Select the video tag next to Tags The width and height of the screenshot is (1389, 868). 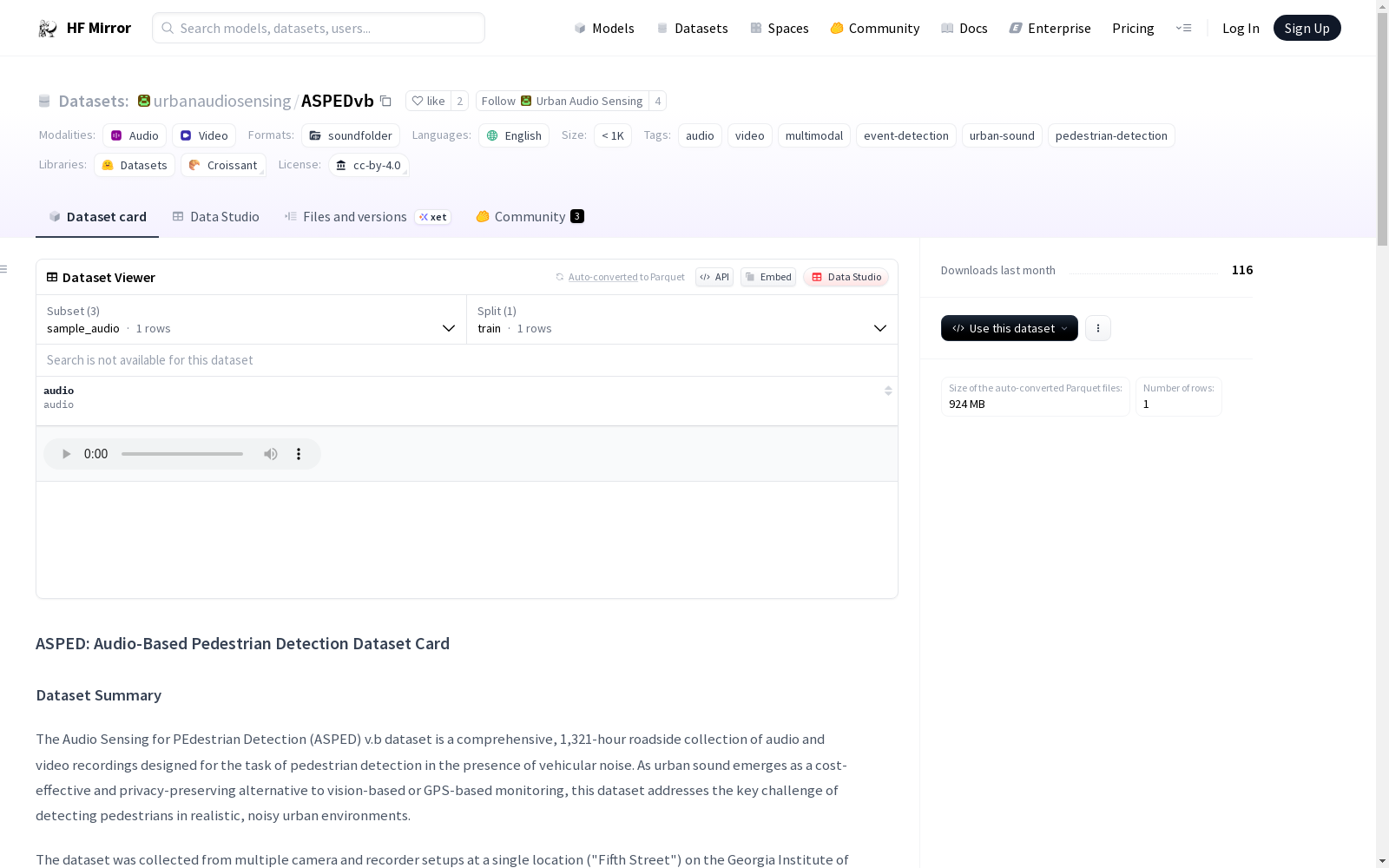(750, 135)
